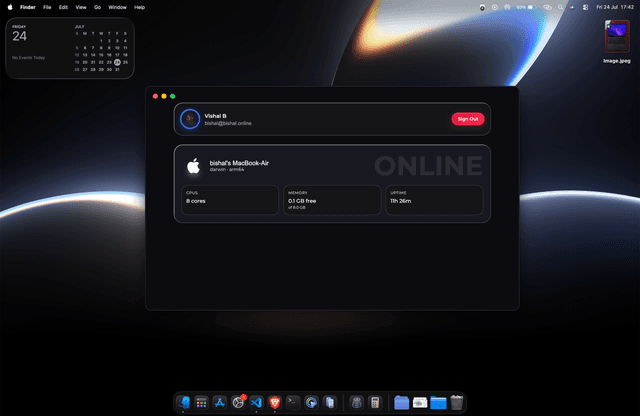640x416 pixels.
Task: Open the ink bottle dock app icon
Action: click(x=356, y=403)
